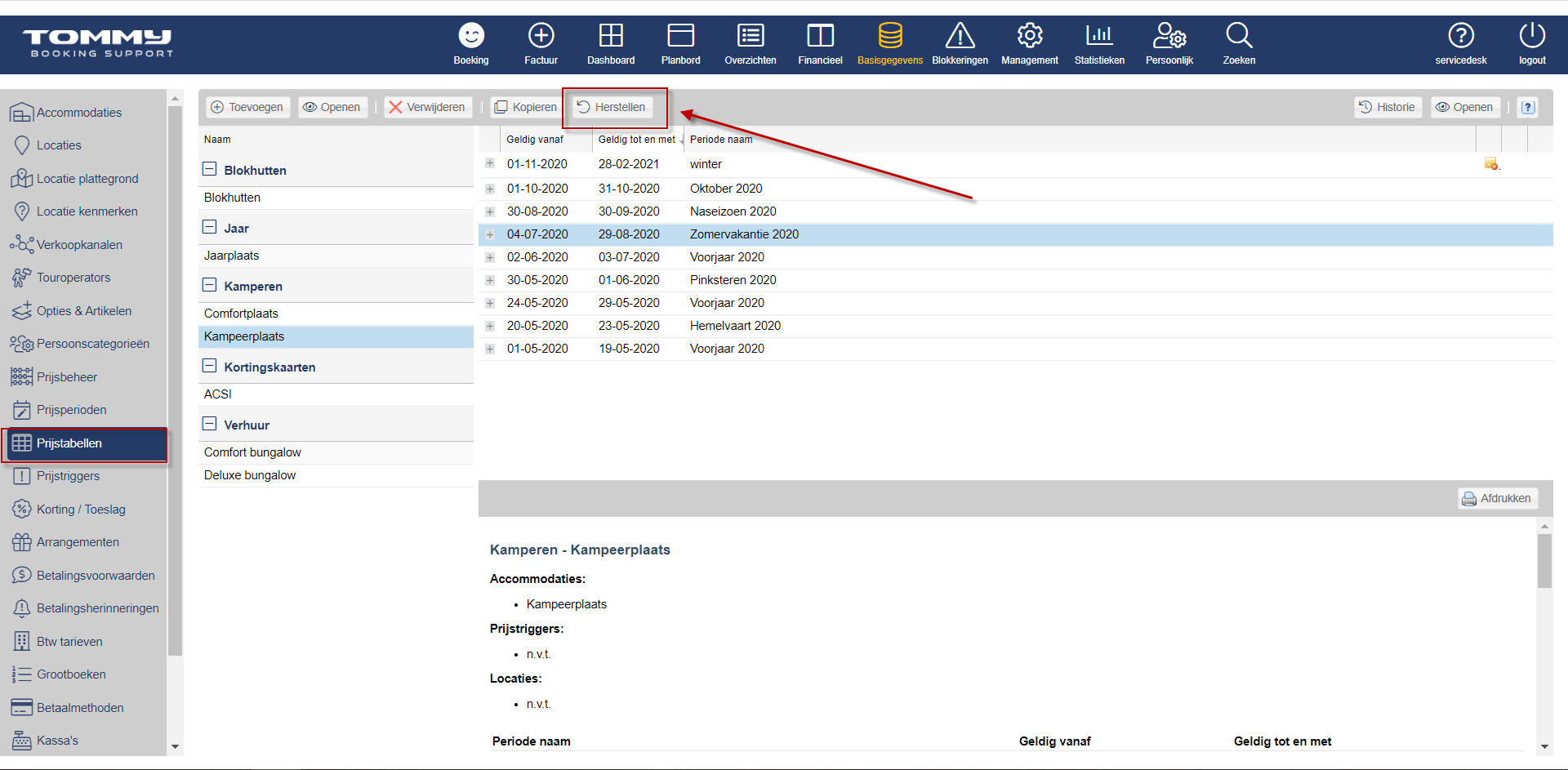
Task: Open the Blokkeringen warning icon
Action: click(960, 36)
